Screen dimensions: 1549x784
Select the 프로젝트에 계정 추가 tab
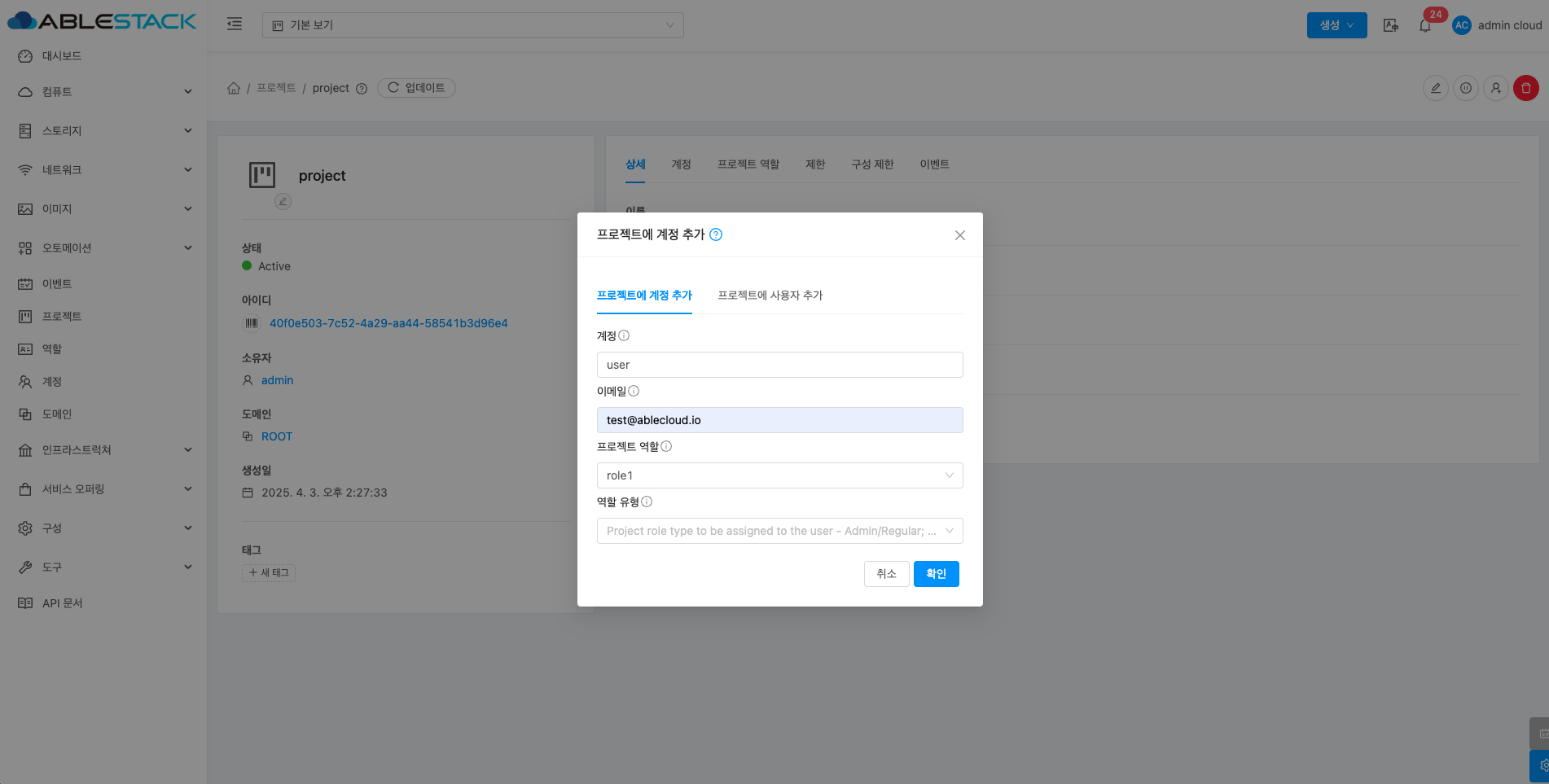(644, 296)
